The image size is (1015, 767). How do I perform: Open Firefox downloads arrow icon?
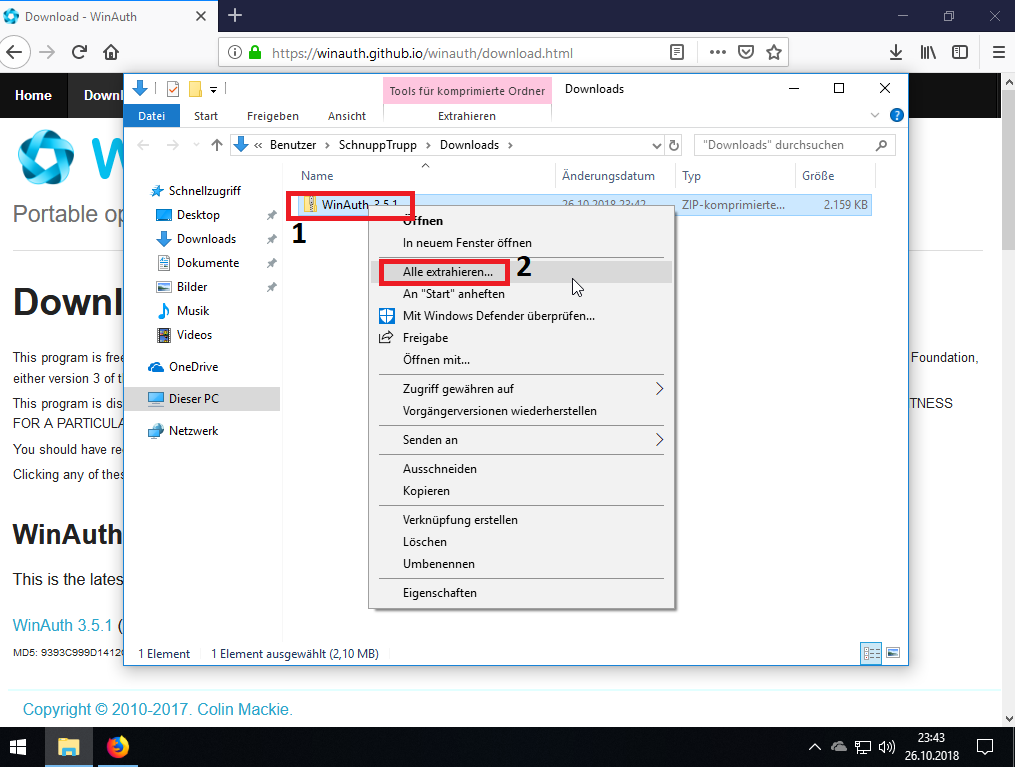[x=896, y=52]
